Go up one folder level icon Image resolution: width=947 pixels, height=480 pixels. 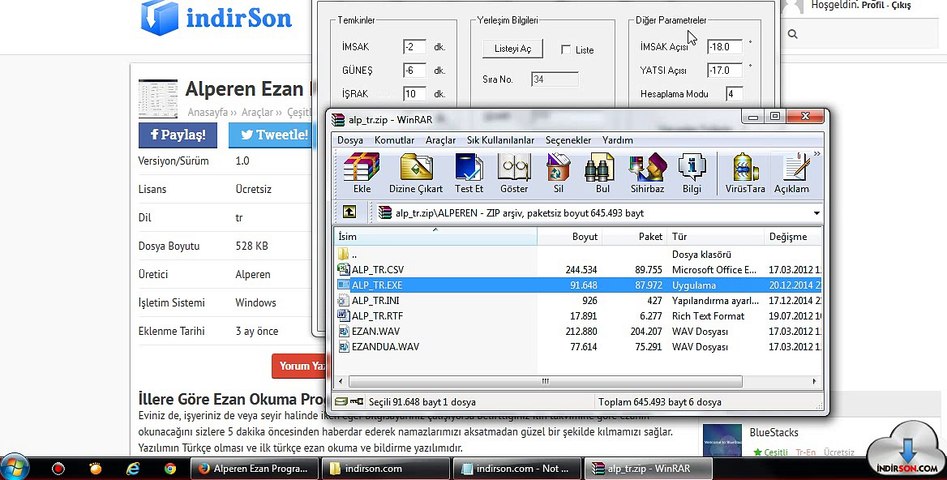click(x=349, y=212)
